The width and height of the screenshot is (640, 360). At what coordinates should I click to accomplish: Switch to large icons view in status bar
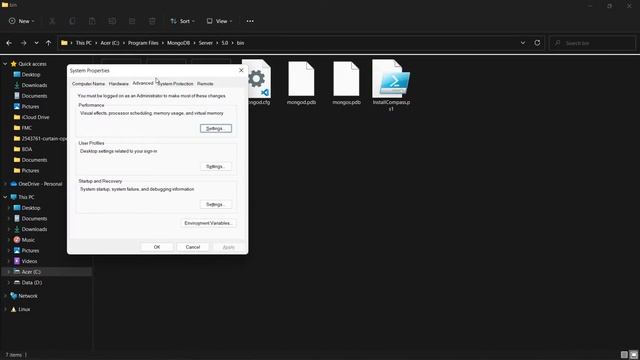(x=633, y=355)
